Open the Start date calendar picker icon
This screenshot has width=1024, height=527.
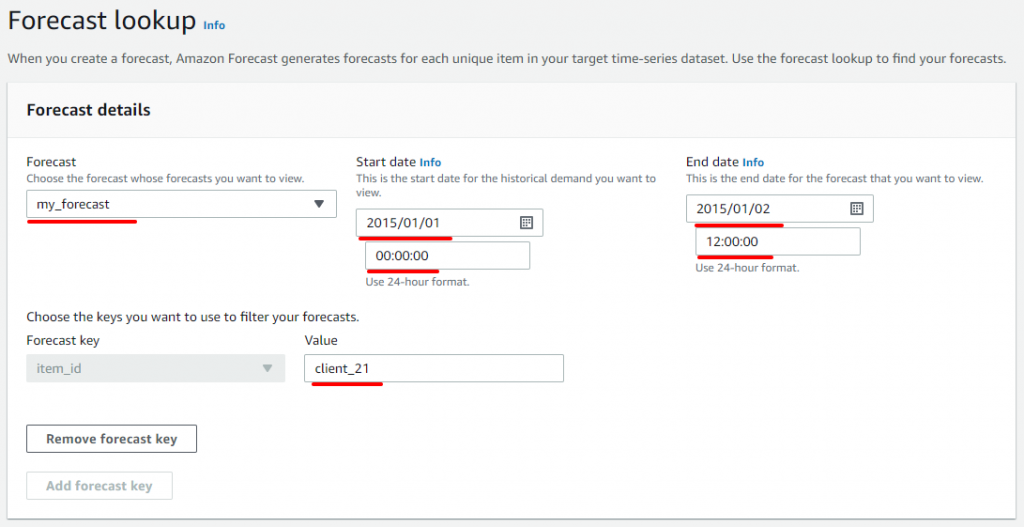pyautogui.click(x=526, y=223)
